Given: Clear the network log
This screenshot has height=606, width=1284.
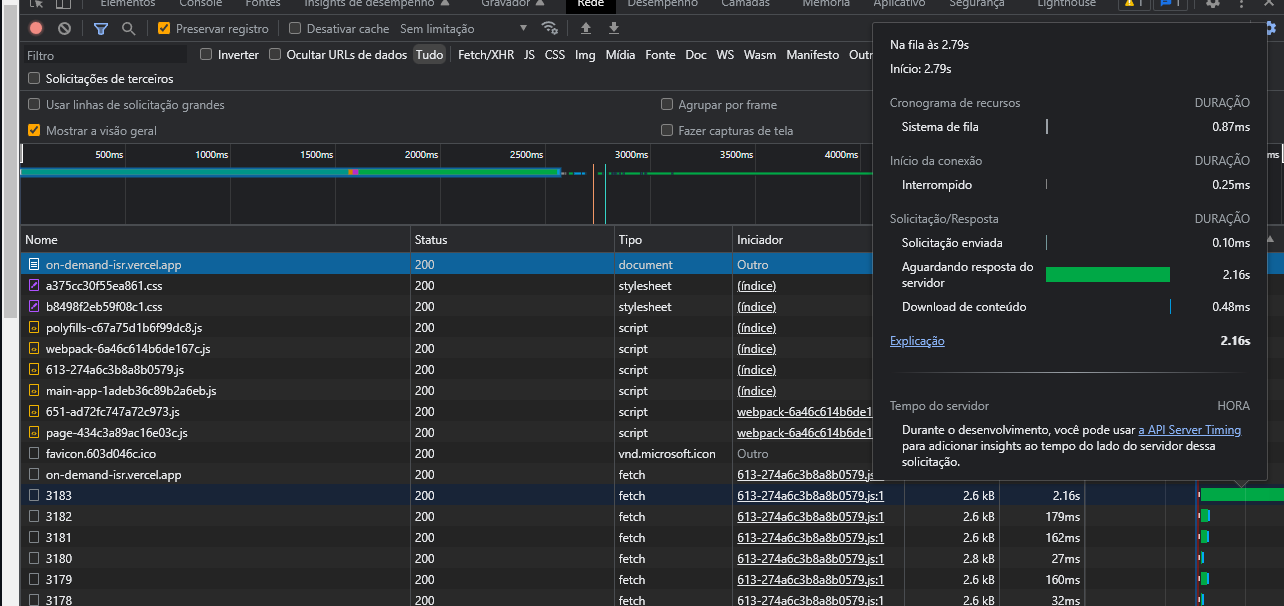Looking at the screenshot, I should coord(63,28).
